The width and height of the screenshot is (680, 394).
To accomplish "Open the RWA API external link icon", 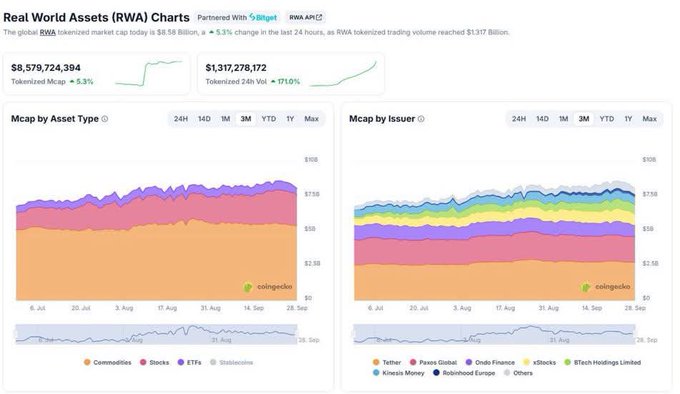I will point(319,17).
